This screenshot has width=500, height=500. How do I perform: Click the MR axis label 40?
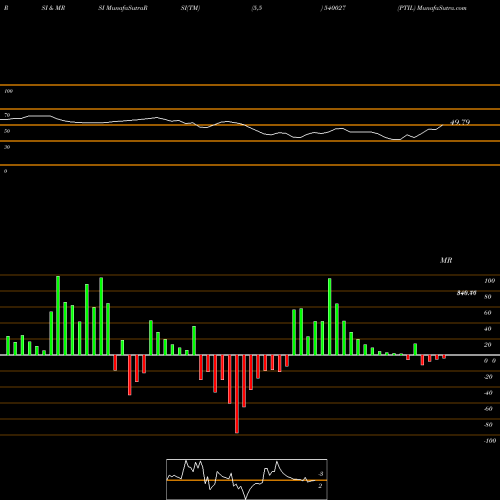488,329
